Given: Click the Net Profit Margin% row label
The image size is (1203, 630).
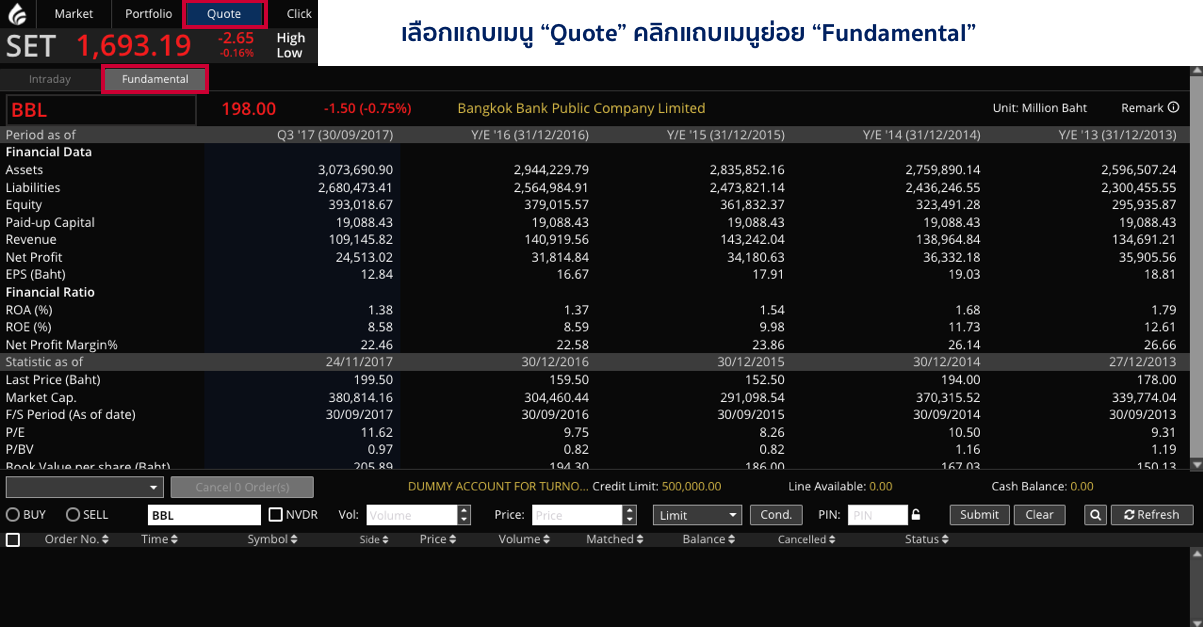Looking at the screenshot, I should coord(62,345).
